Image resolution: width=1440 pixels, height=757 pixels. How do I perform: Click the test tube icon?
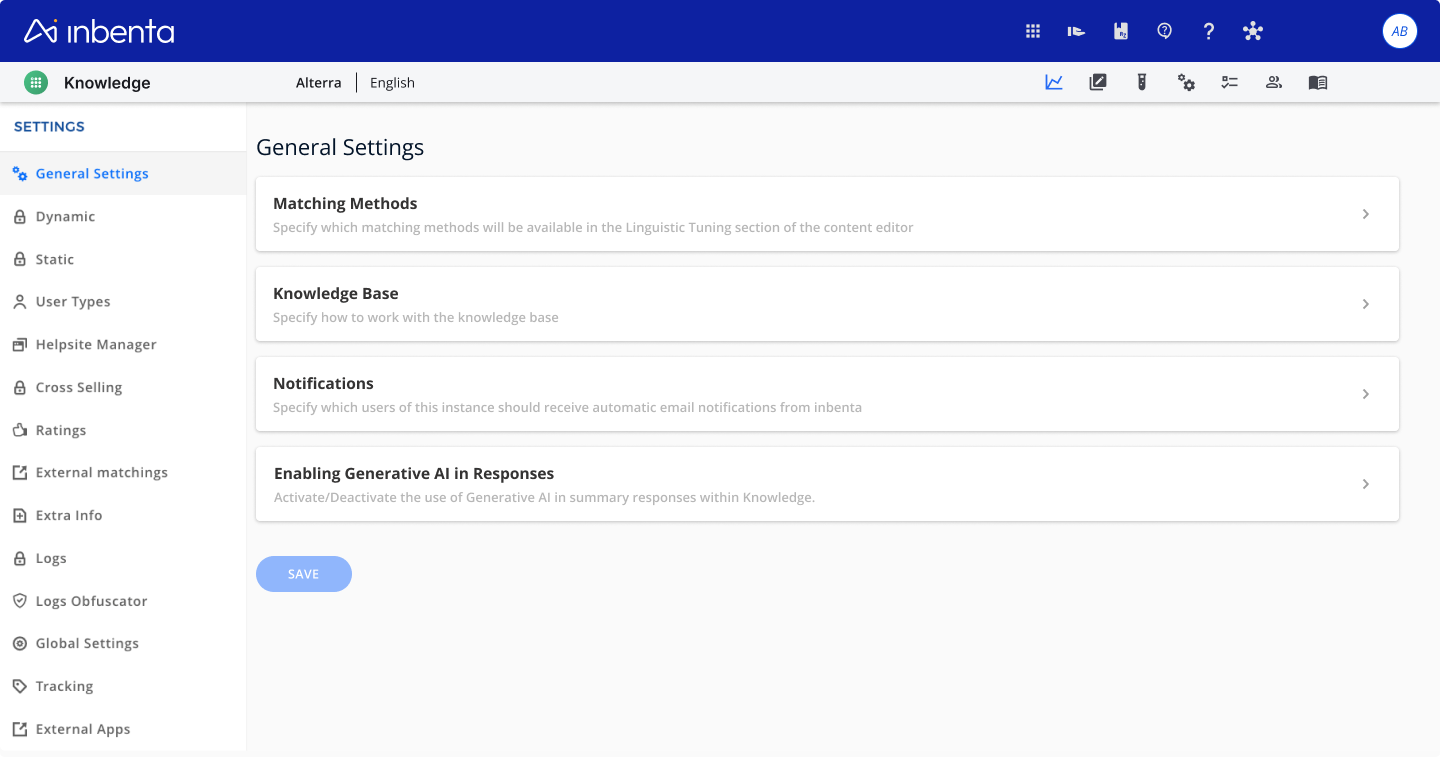coord(1141,83)
